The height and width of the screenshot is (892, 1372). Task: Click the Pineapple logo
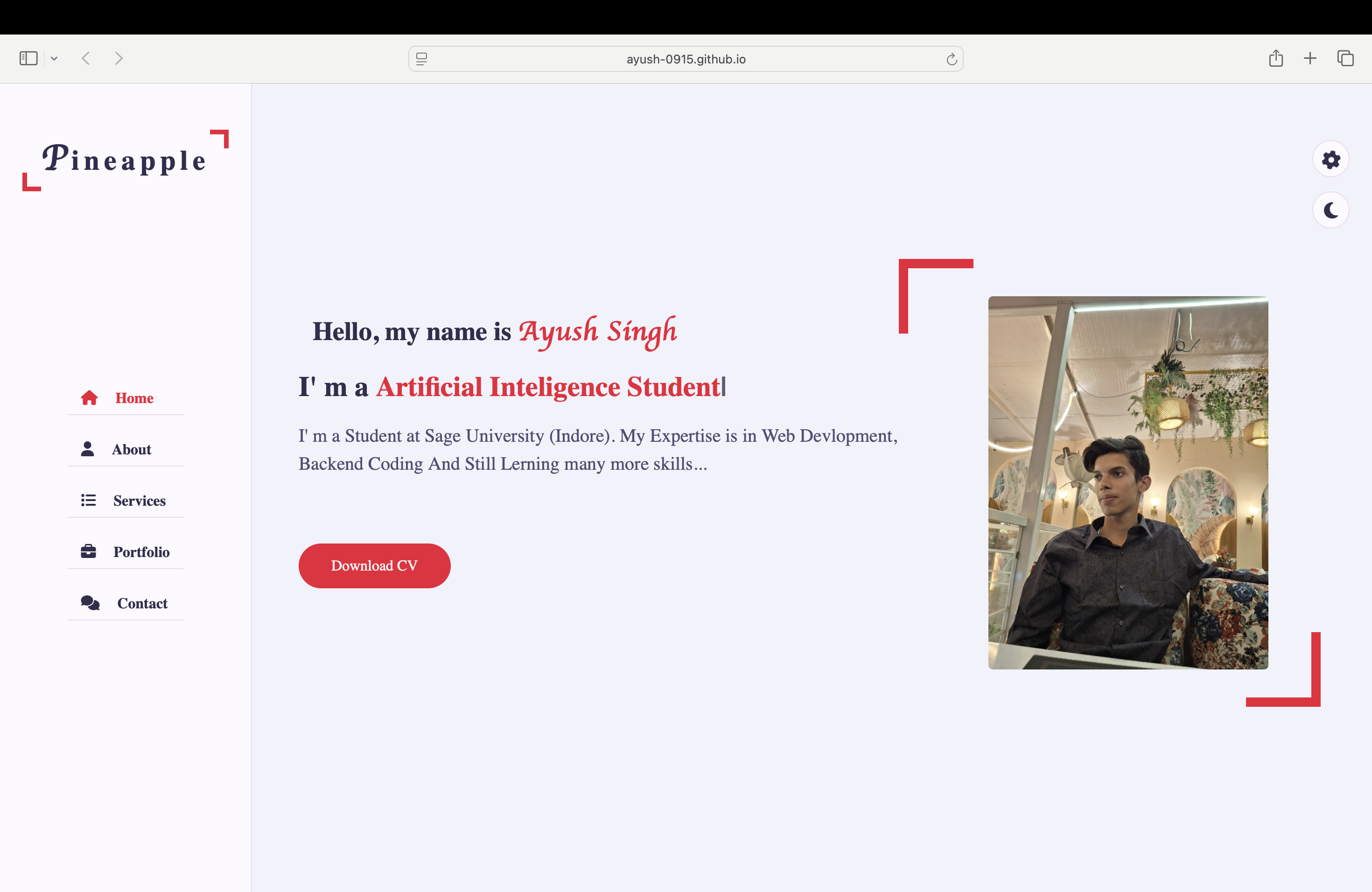[x=125, y=160]
